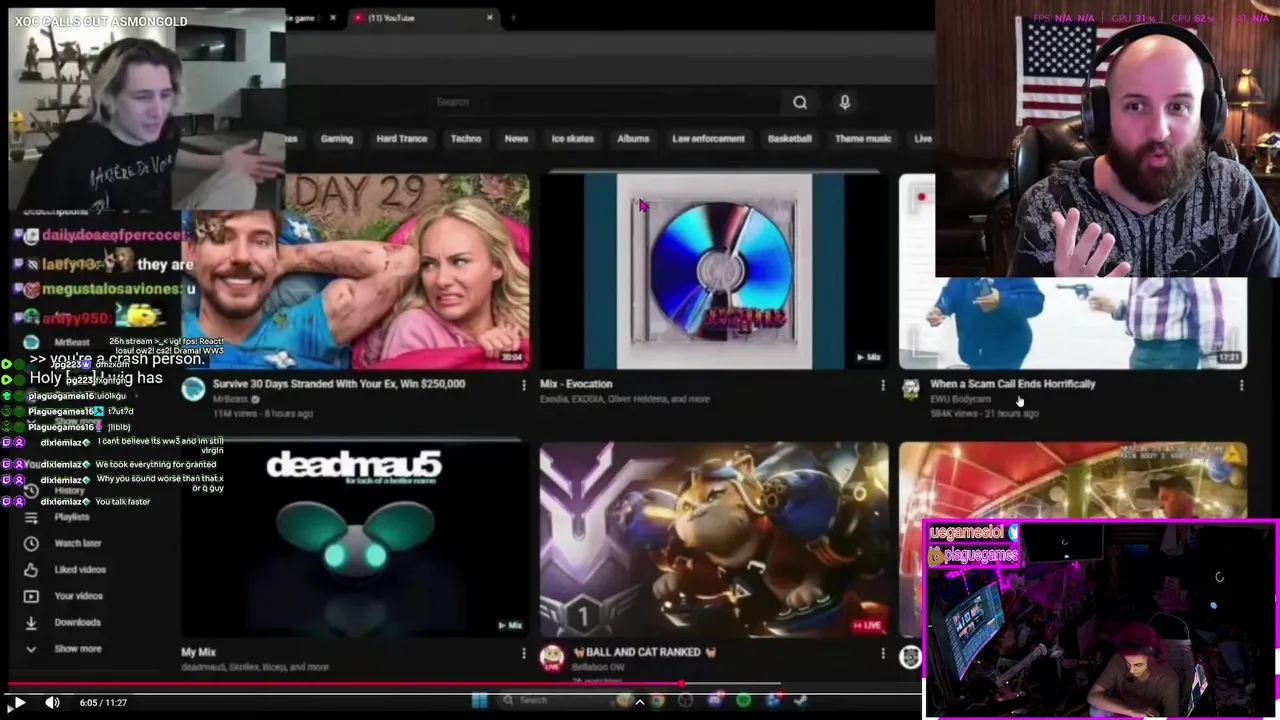Click the voice search microphone icon
Viewport: 1280px width, 720px height.
845,102
